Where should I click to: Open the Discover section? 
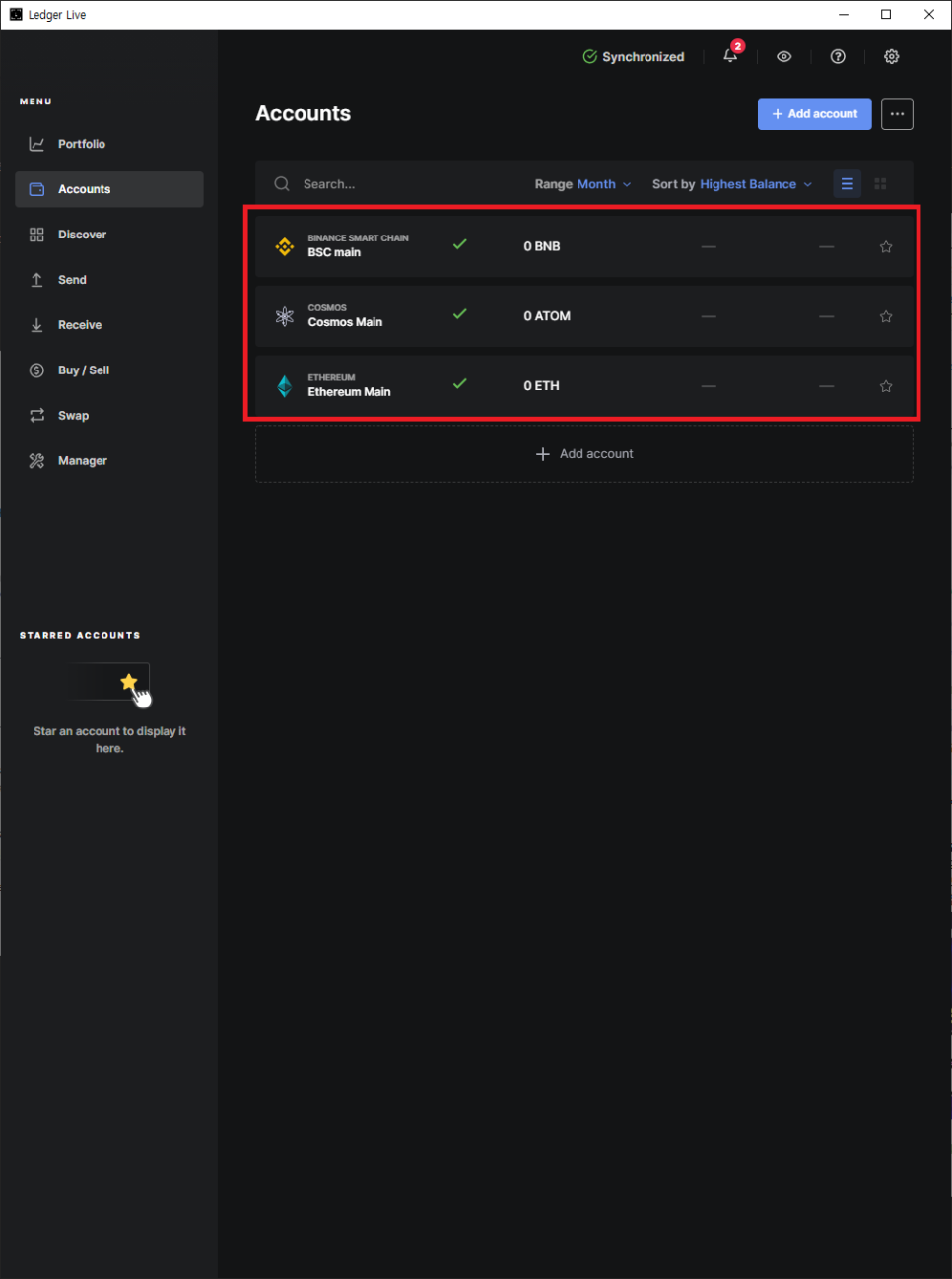109,235
